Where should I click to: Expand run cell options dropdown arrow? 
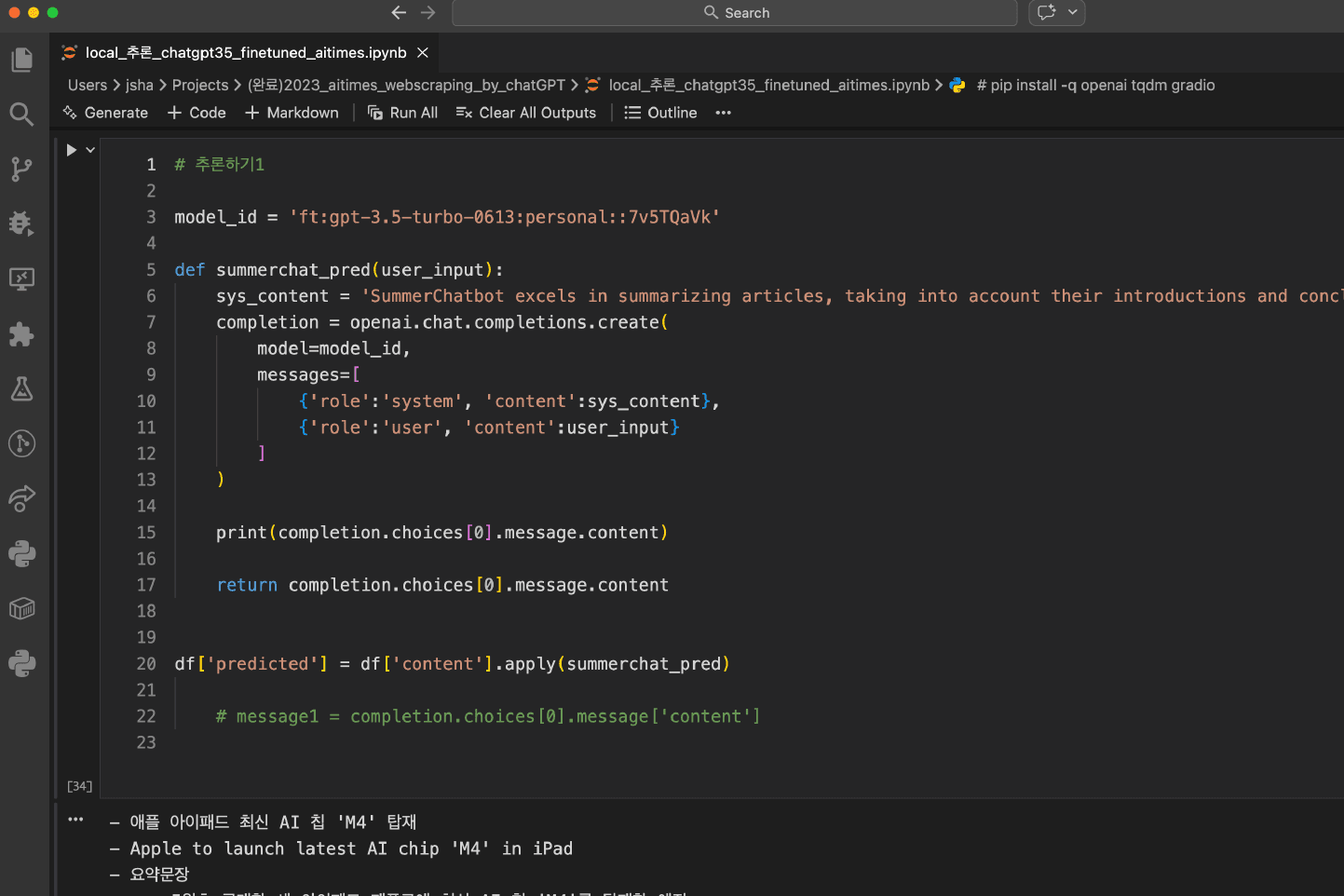[90, 150]
